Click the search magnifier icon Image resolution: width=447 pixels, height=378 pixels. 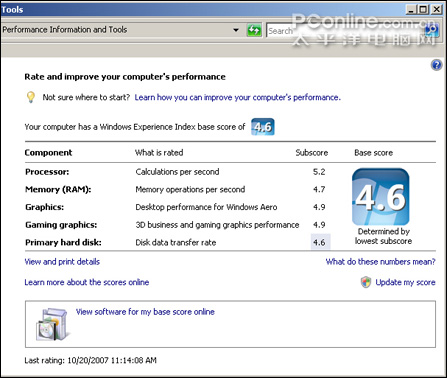click(432, 31)
